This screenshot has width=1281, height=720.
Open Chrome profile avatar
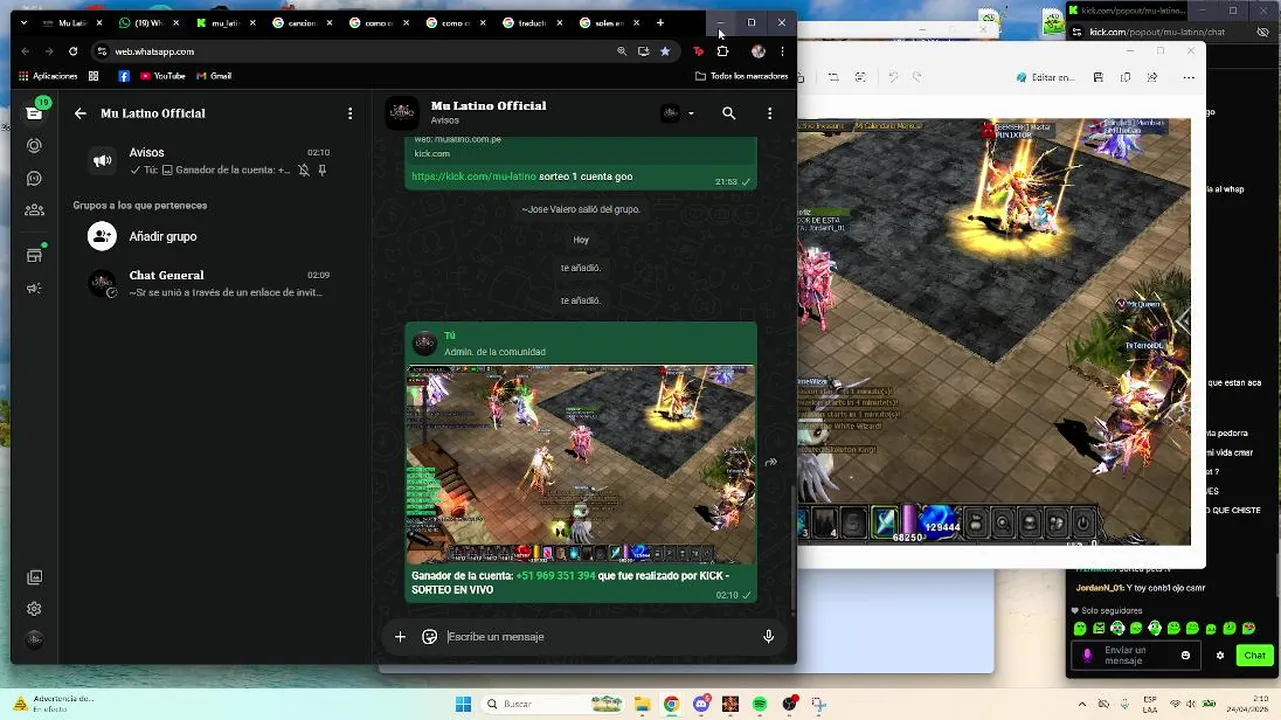point(758,51)
